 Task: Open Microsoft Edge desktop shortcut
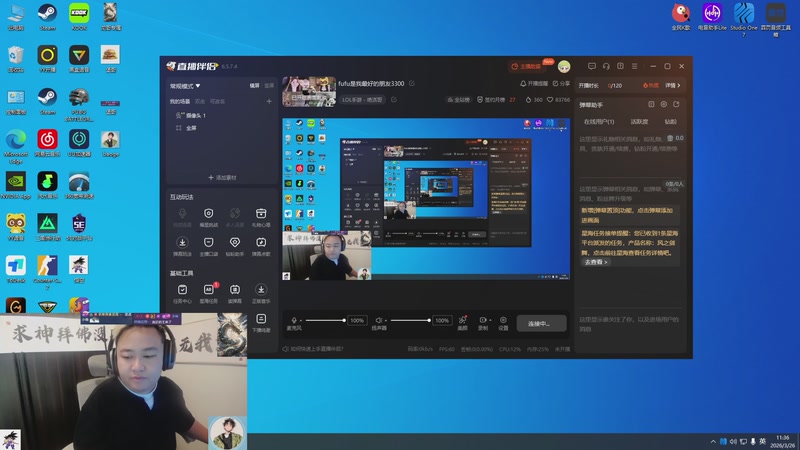pyautogui.click(x=16, y=146)
